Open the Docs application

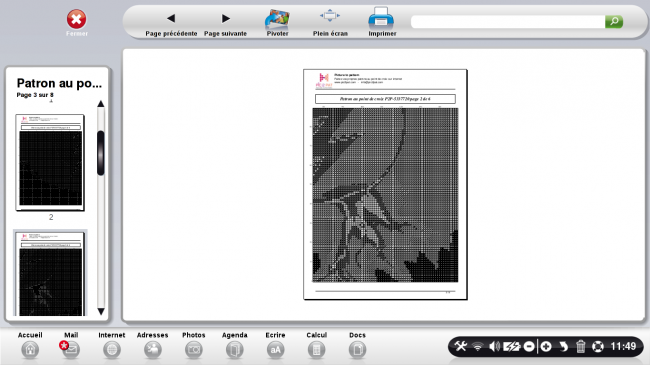pyautogui.click(x=357, y=345)
